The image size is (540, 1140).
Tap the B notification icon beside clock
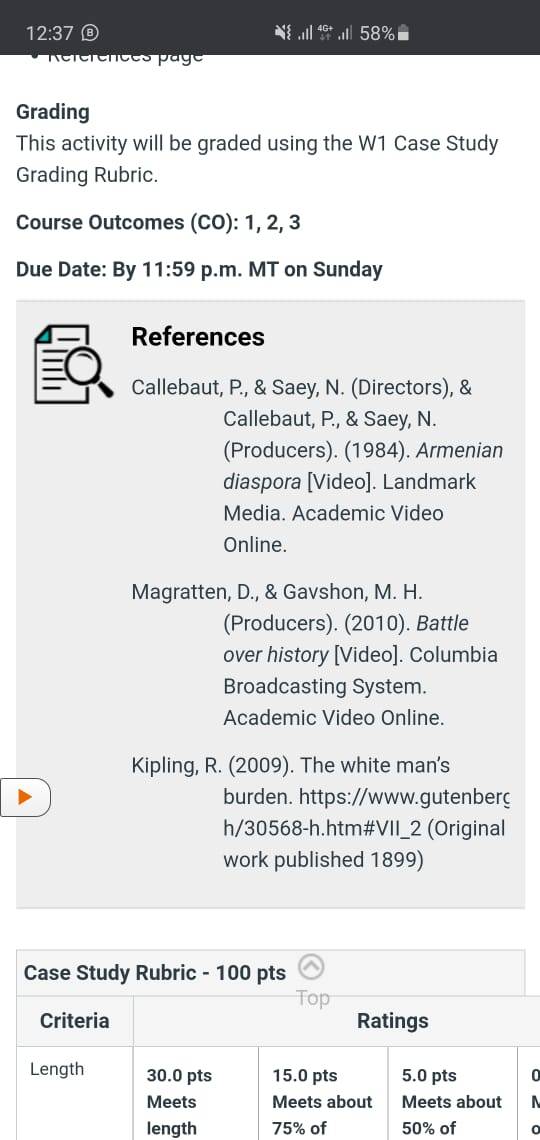(x=90, y=33)
